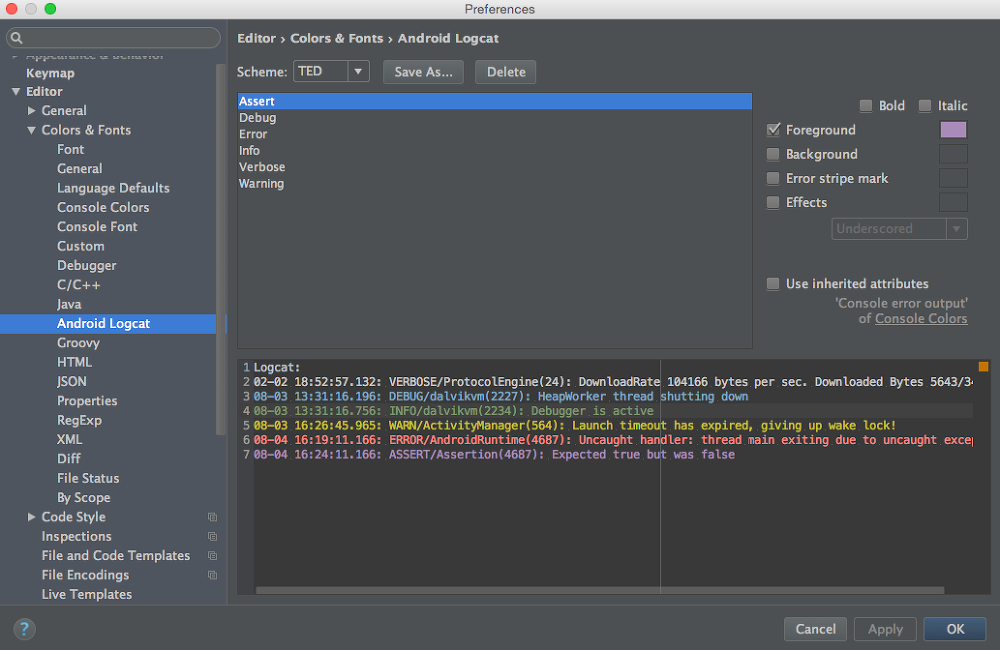Click the copy icon next to Code Style

point(212,517)
